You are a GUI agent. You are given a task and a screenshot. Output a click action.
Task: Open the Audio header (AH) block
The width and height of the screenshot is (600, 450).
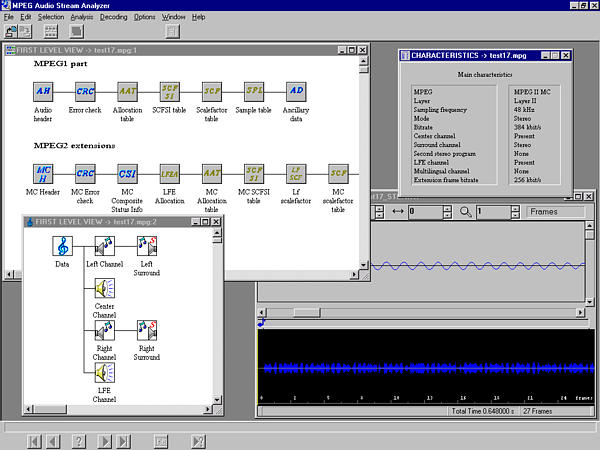pyautogui.click(x=43, y=92)
